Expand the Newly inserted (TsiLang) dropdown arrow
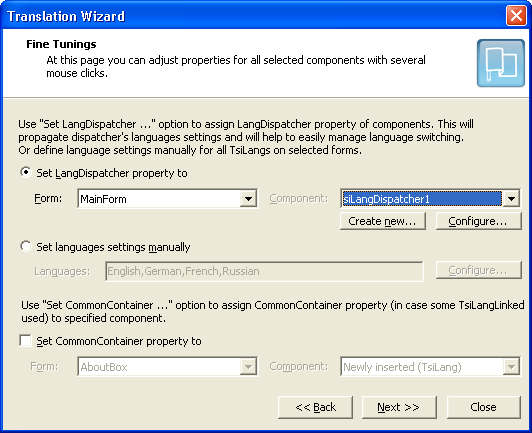 [511, 367]
